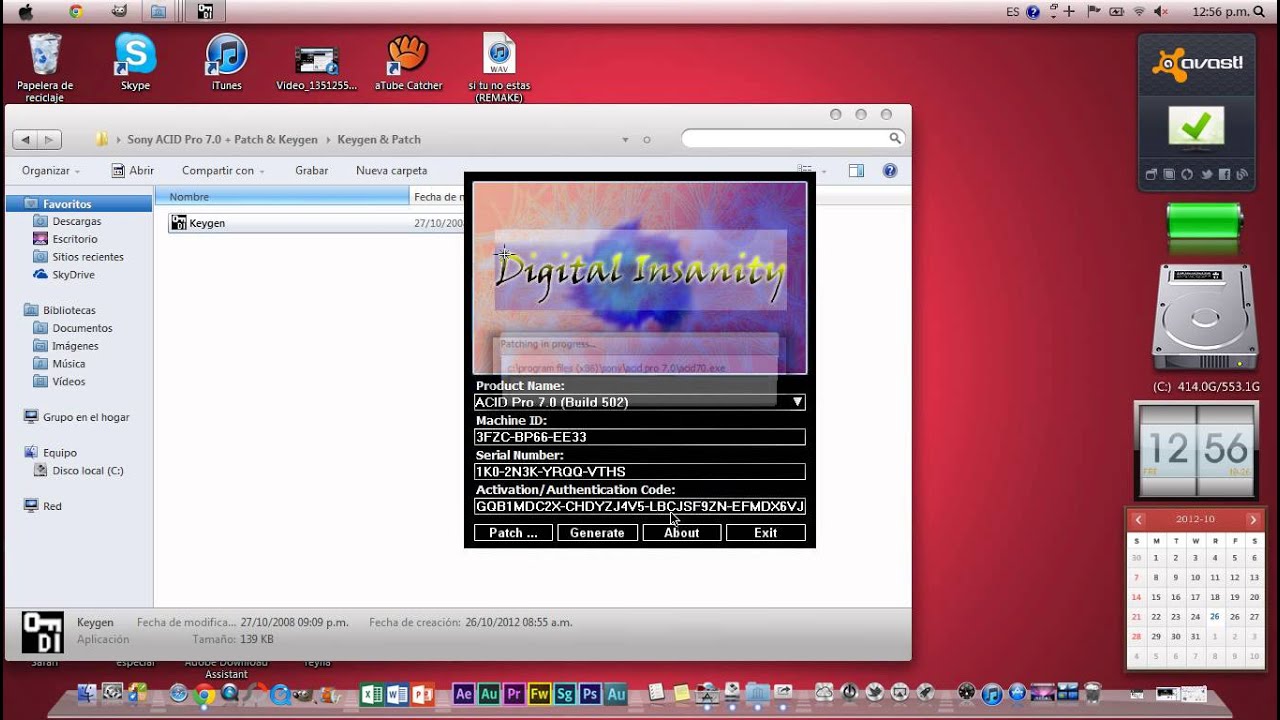The image size is (1280, 720).
Task: Open the clock showing 12:56 p.m.
Action: [x=1221, y=12]
